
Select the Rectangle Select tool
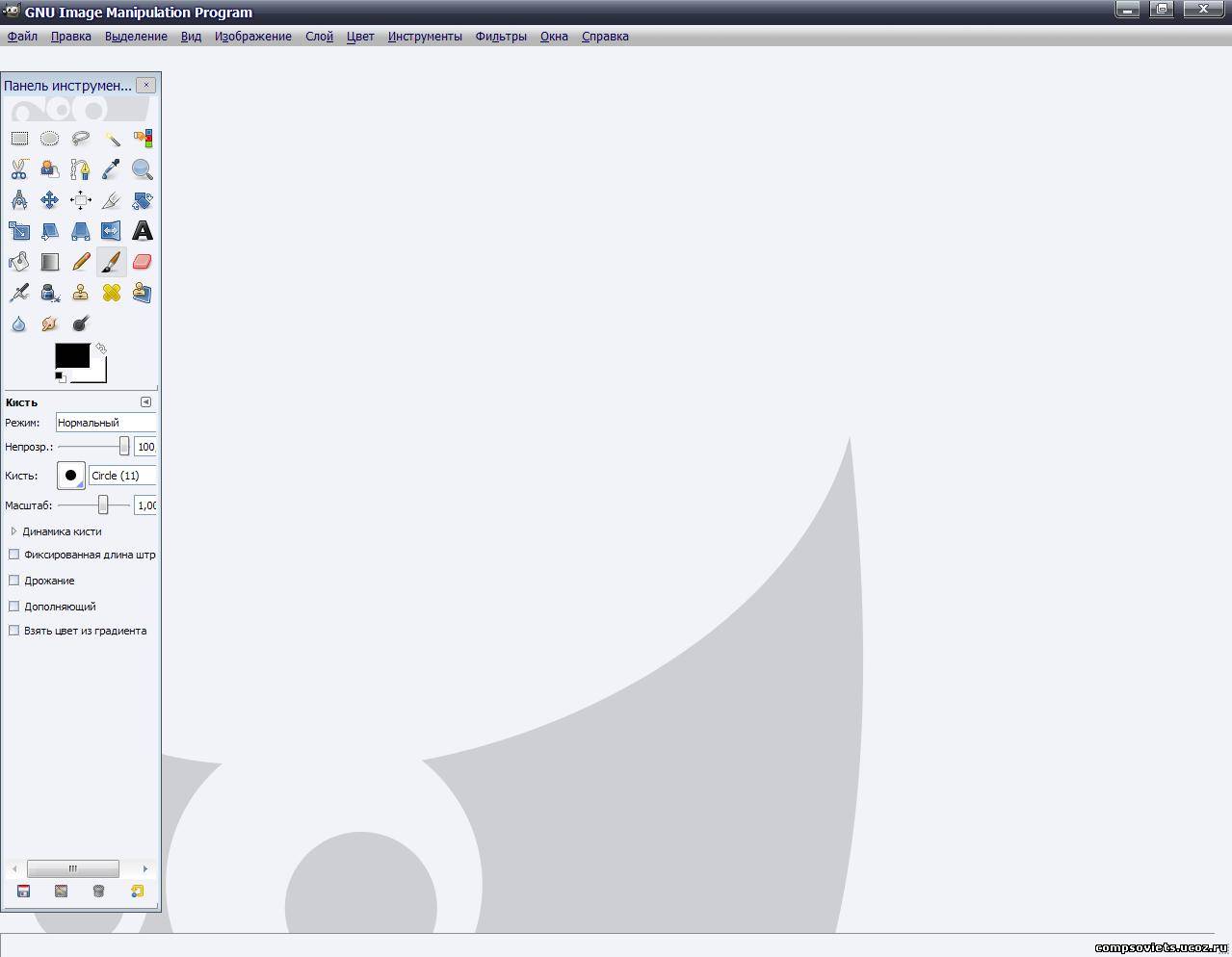pos(19,139)
